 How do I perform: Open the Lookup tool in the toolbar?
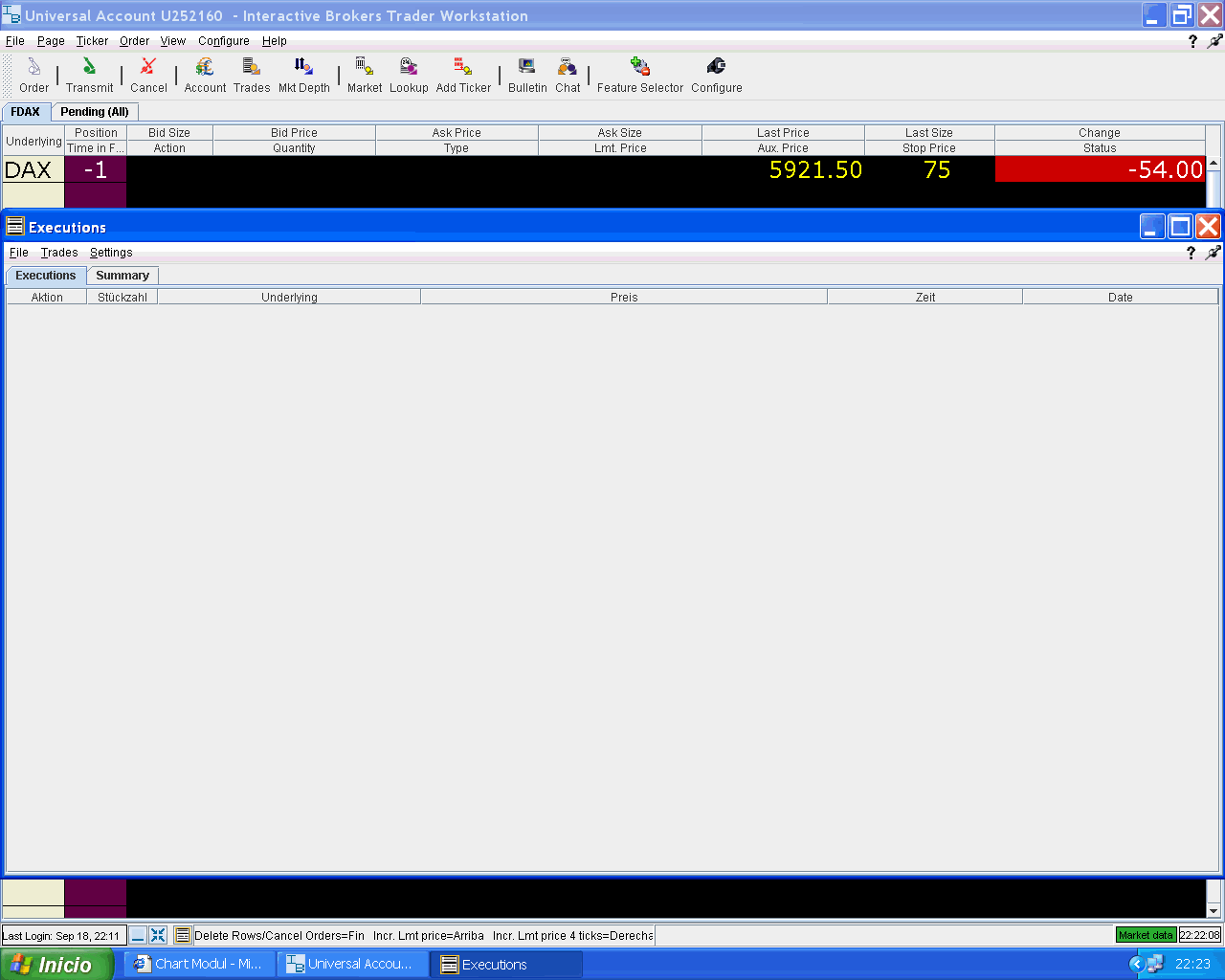409,75
